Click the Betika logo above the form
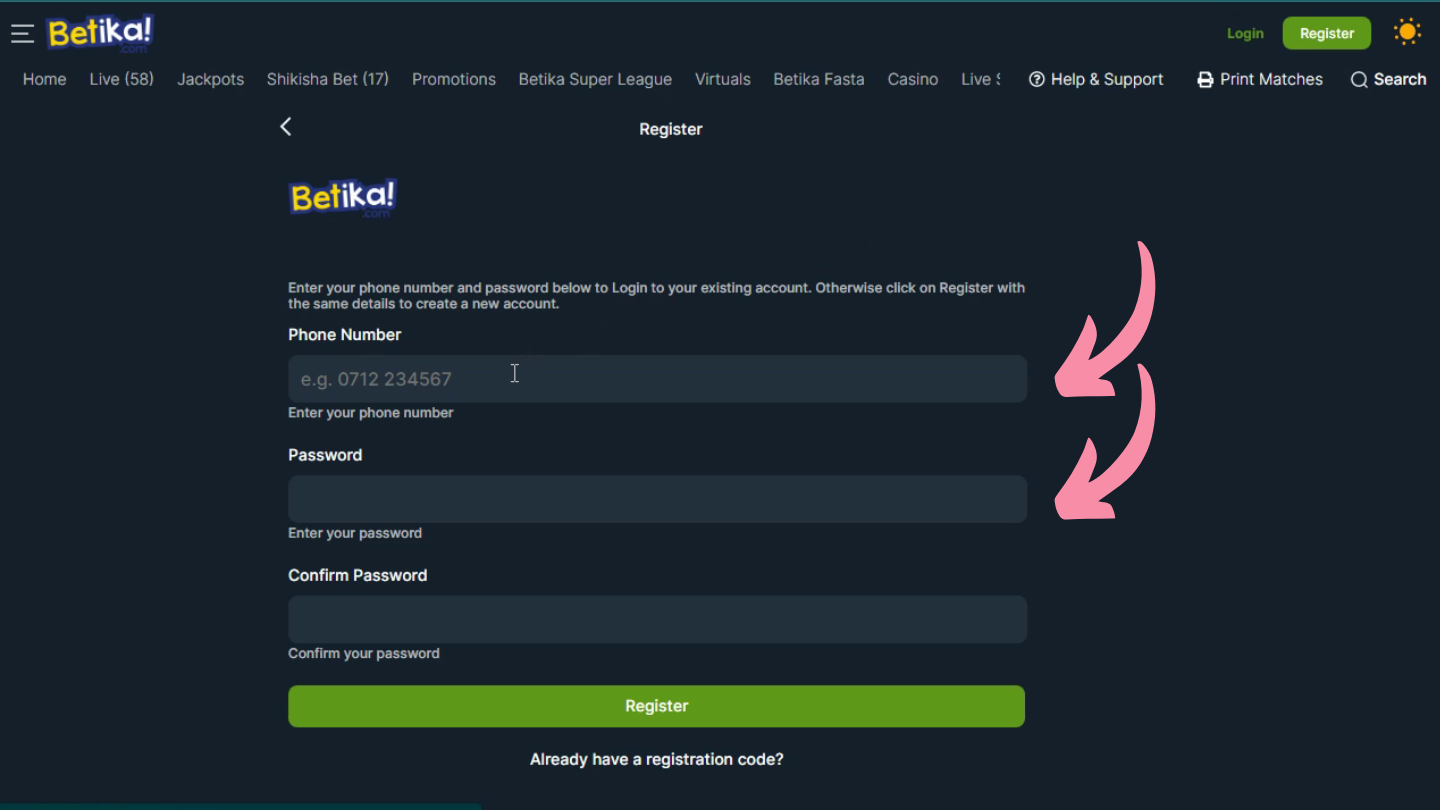Screen dimensions: 1440x810 tap(343, 198)
